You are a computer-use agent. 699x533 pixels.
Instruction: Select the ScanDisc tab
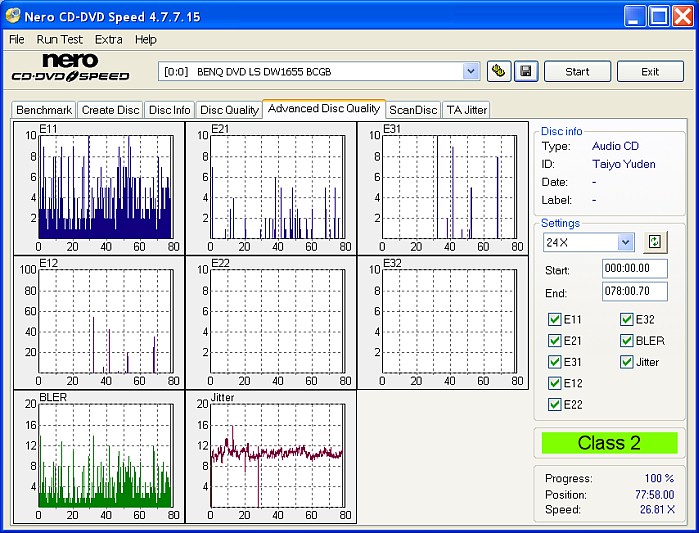coord(413,110)
